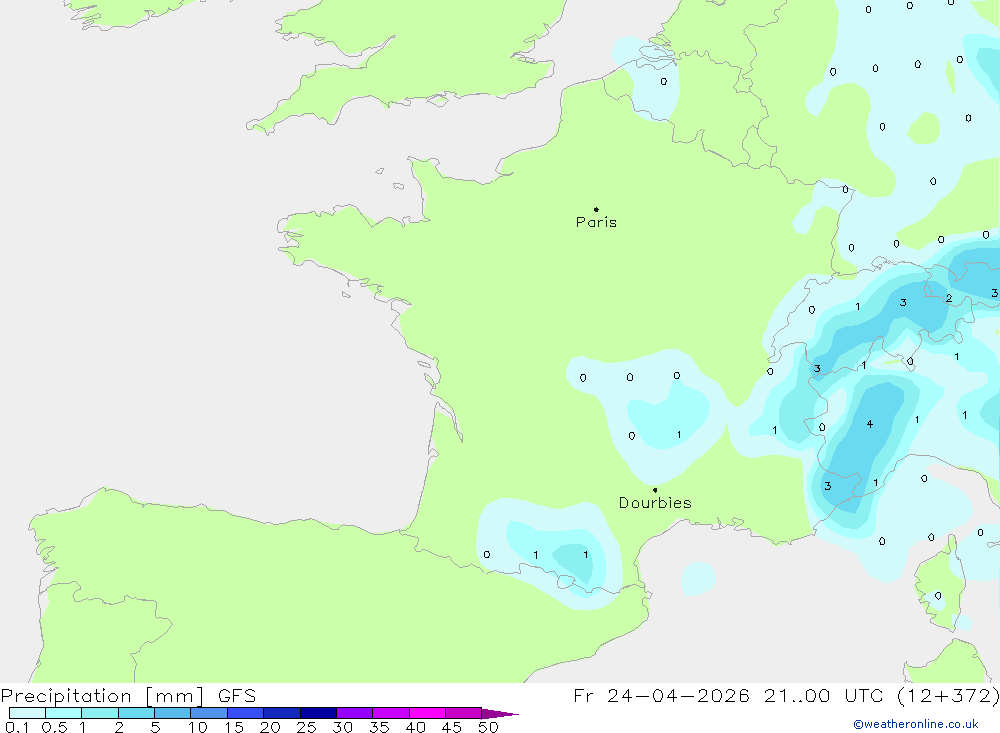The image size is (1000, 733).
Task: Click the legend value label '0.5'
Action: click(54, 727)
